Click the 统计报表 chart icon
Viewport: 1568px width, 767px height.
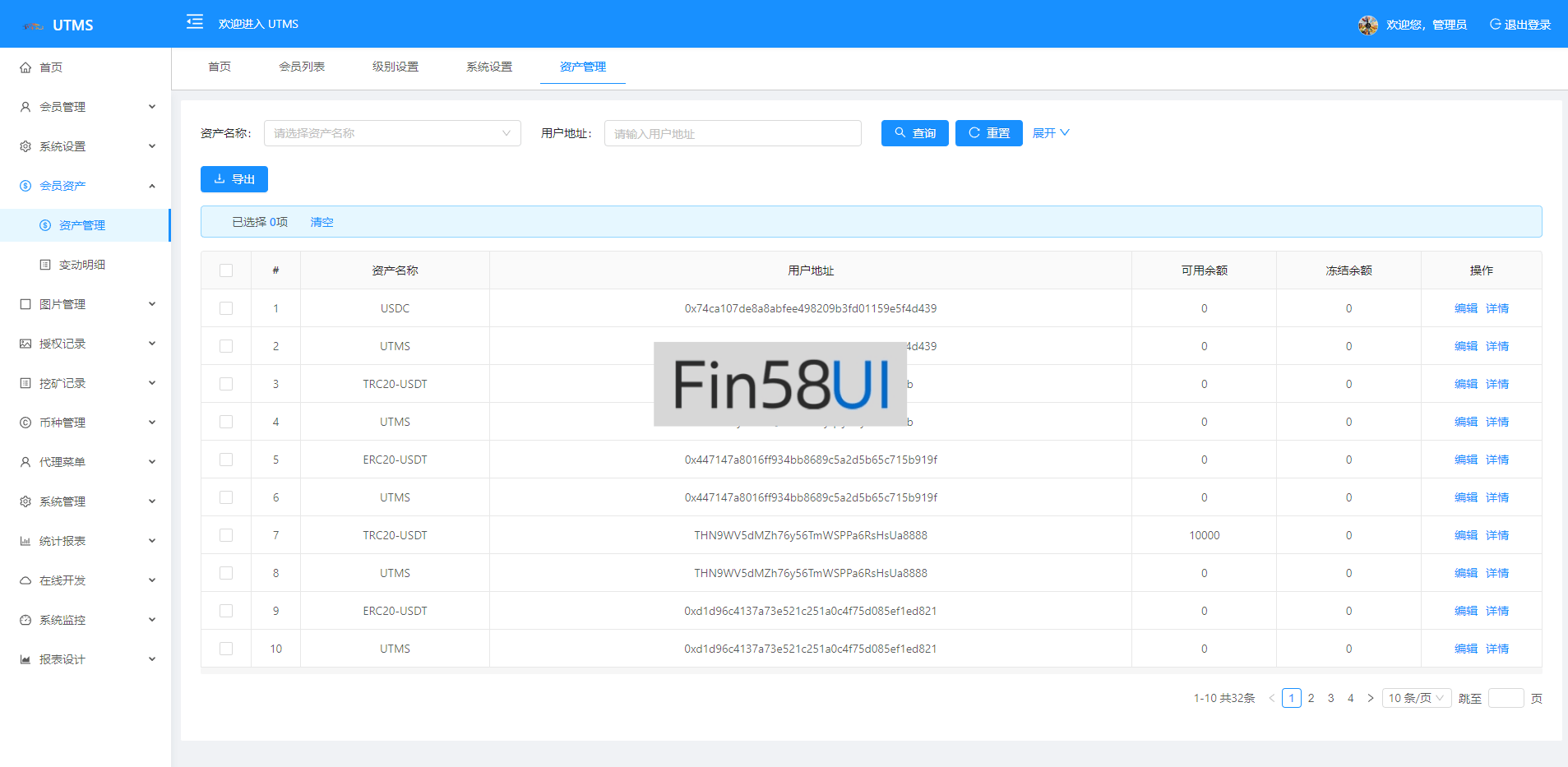click(x=25, y=541)
